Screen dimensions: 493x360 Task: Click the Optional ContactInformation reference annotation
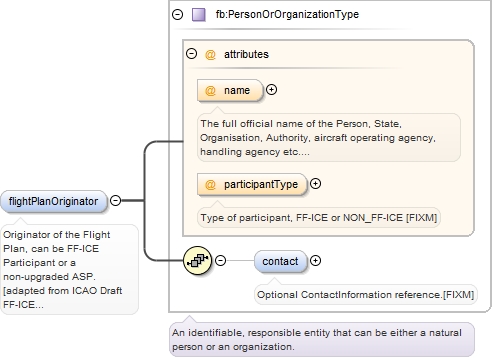click(366, 295)
